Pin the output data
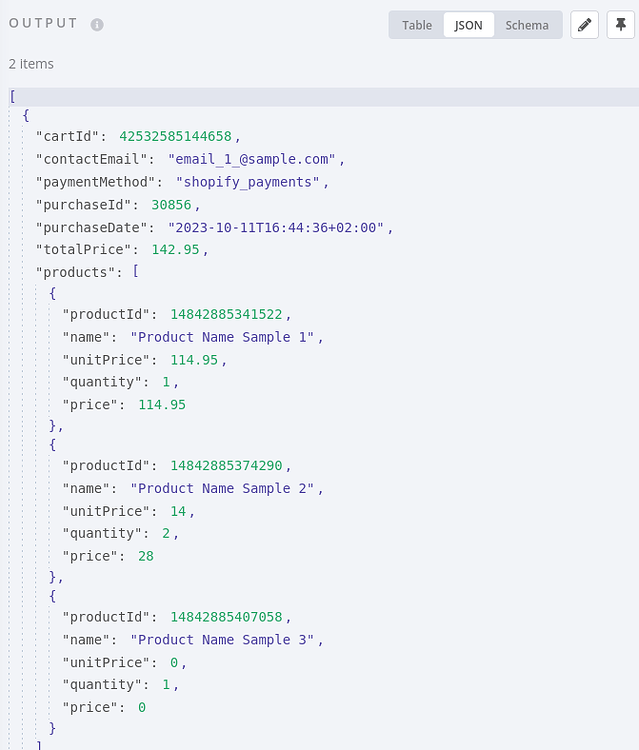Screen dimensions: 639x750 click(621, 25)
